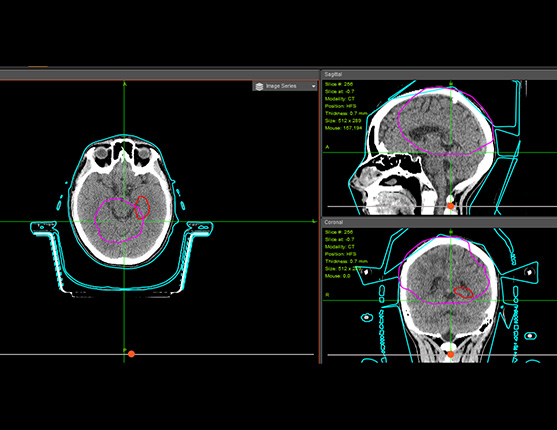This screenshot has height=430, width=557.
Task: Select the Sagittal view title bar
Action: pos(439,75)
